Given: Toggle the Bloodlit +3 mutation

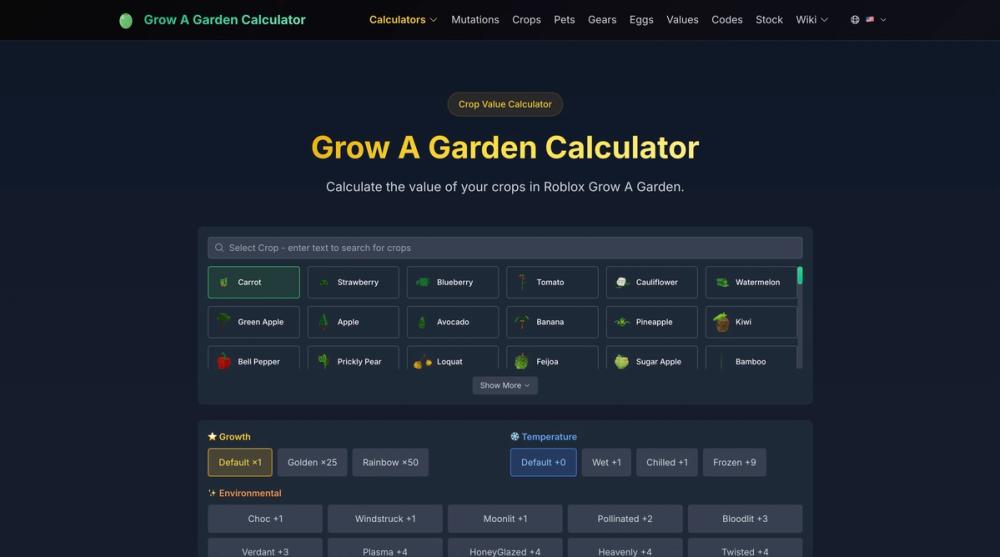Looking at the screenshot, I should tap(745, 519).
